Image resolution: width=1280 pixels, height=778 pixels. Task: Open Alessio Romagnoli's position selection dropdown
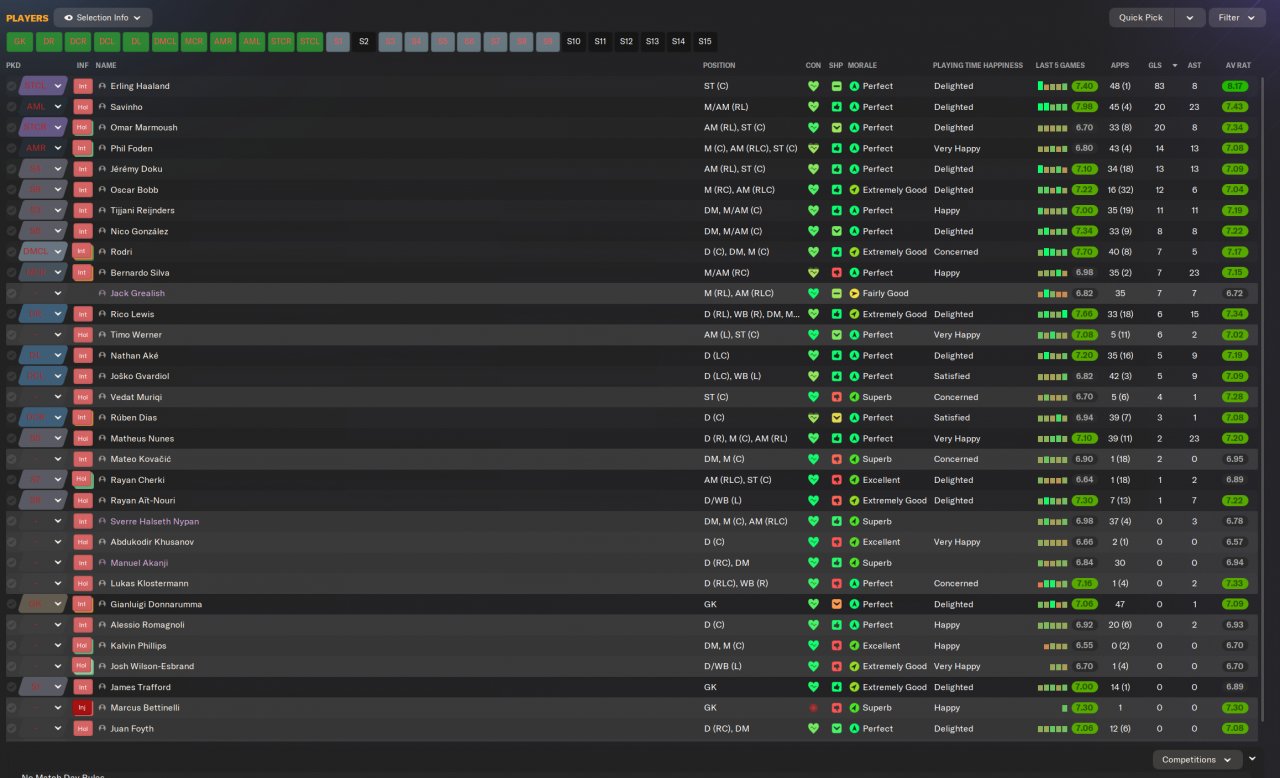click(58, 625)
